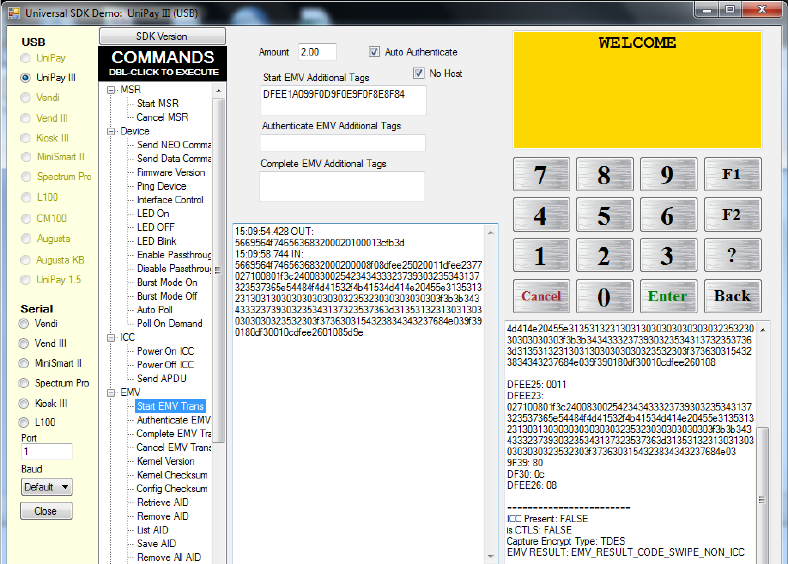Click the yellow WELCOME display panel
The image size is (788, 564).
[637, 89]
